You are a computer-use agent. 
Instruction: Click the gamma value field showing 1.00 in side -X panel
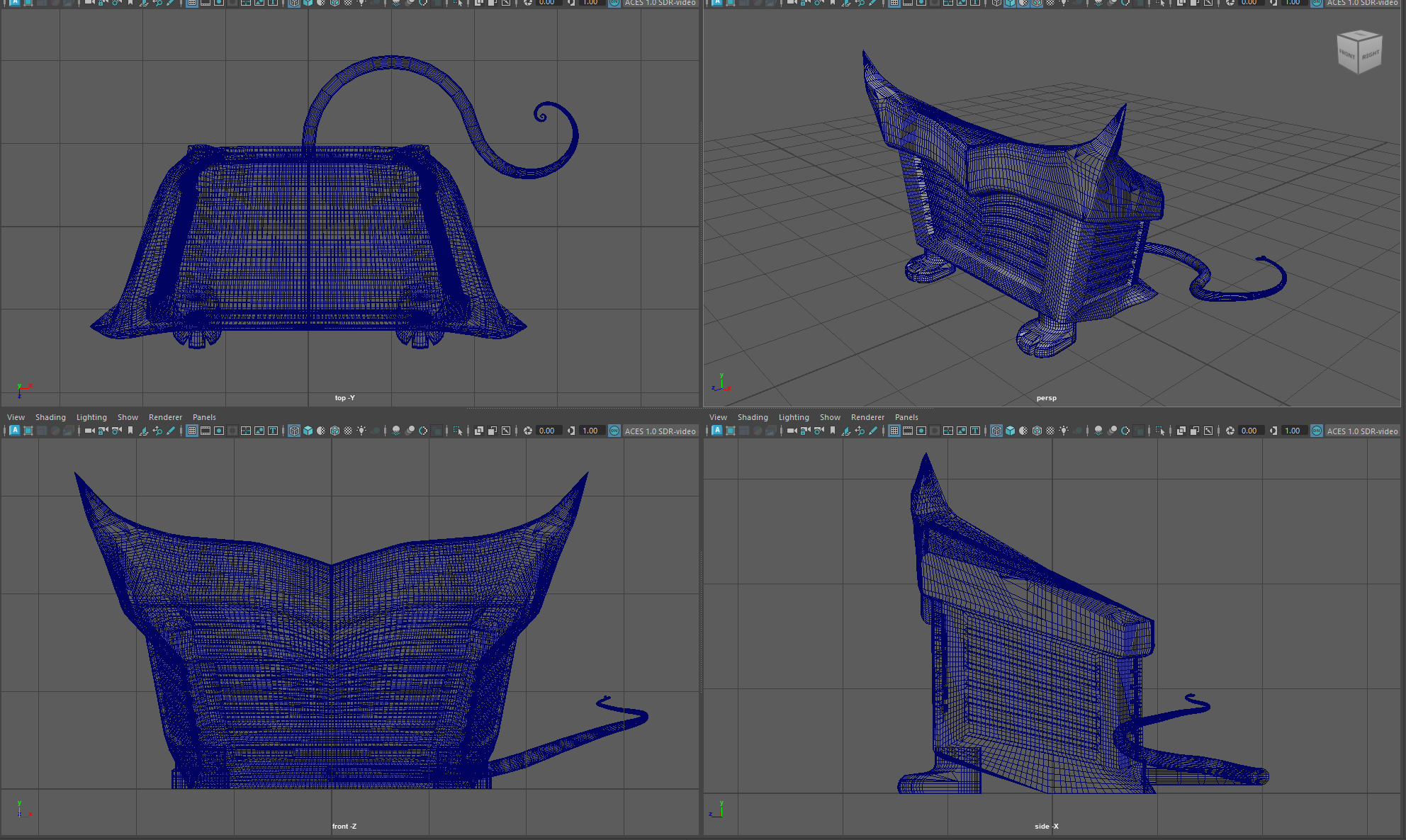click(x=1293, y=431)
